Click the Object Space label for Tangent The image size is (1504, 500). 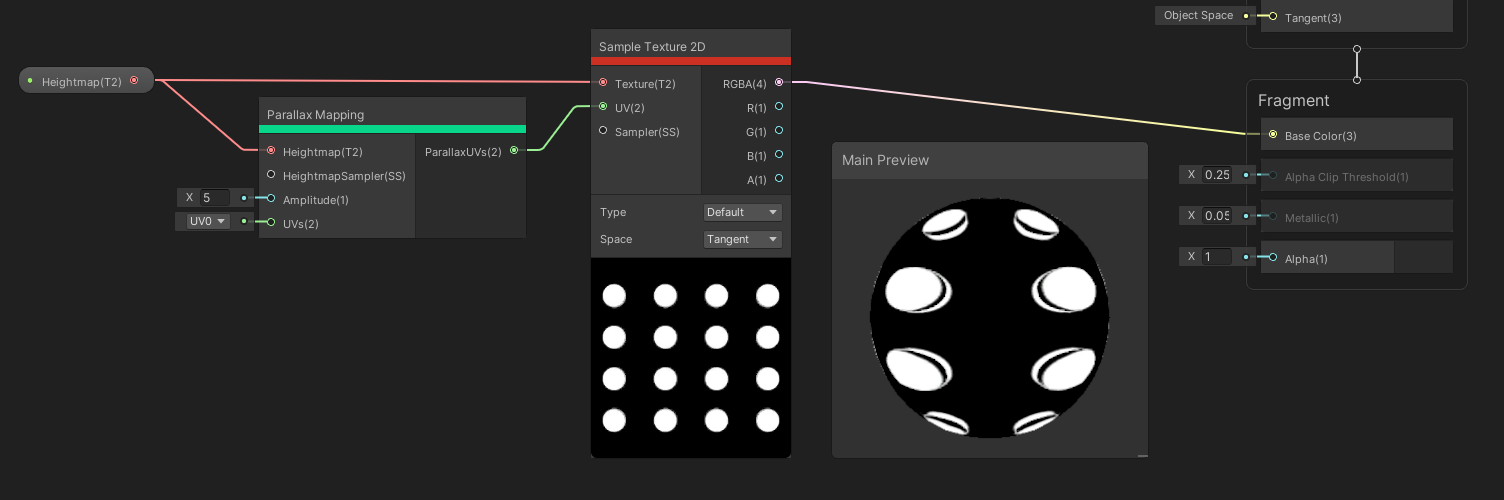[x=1198, y=15]
